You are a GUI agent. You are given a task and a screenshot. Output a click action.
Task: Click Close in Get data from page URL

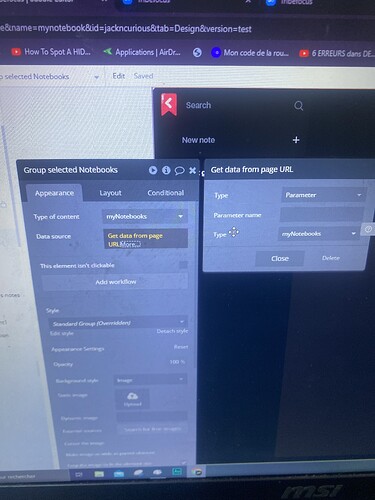pyautogui.click(x=280, y=259)
